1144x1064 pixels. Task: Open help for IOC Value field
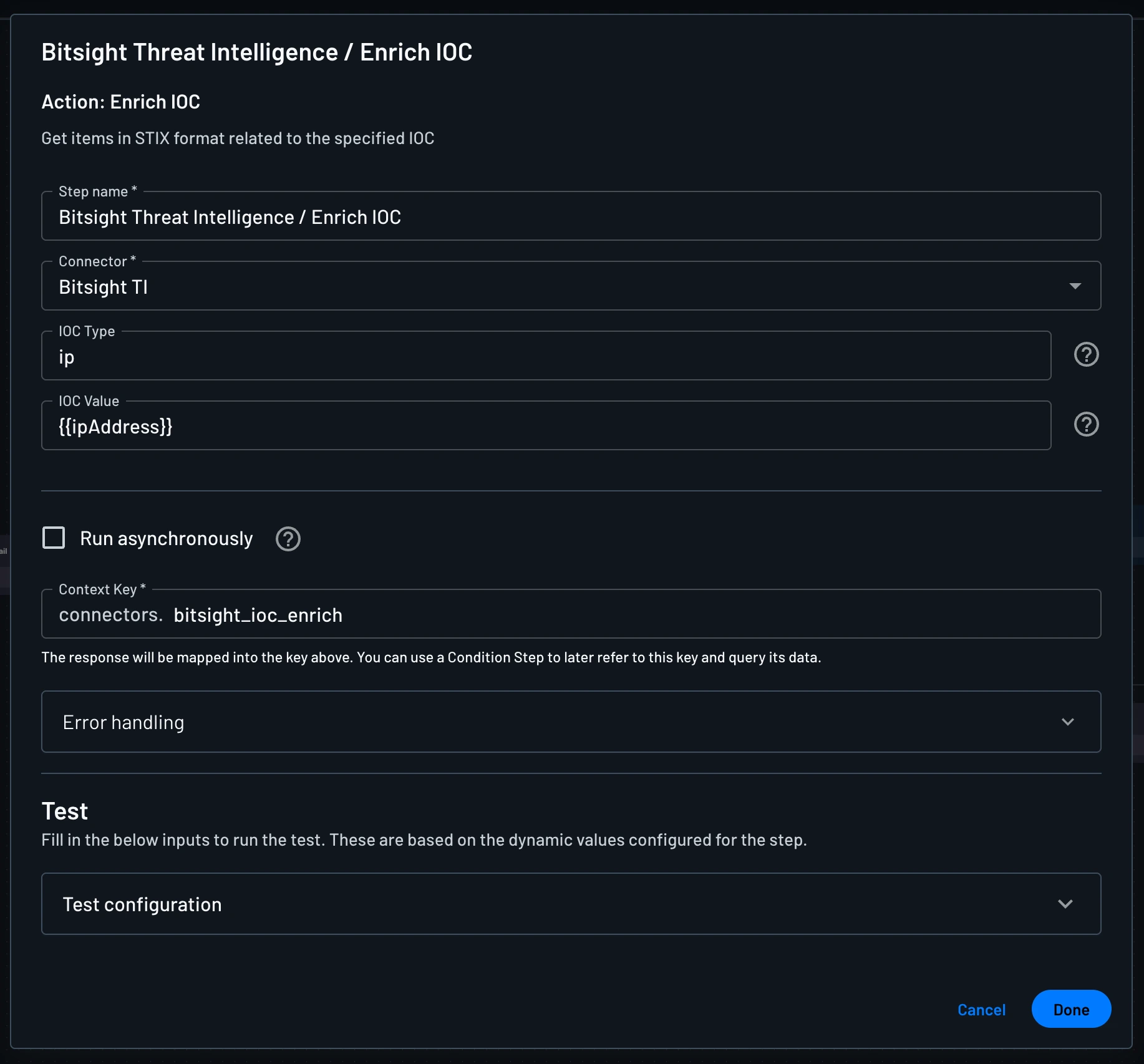tap(1086, 425)
